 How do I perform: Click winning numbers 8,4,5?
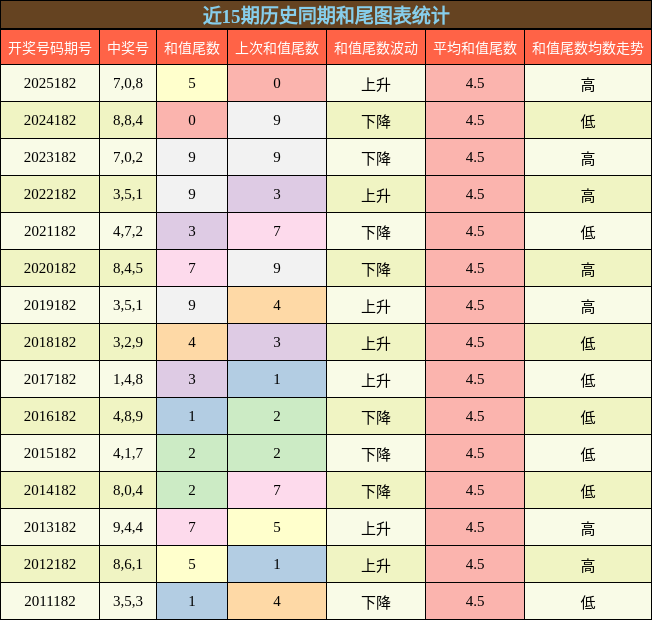128,268
